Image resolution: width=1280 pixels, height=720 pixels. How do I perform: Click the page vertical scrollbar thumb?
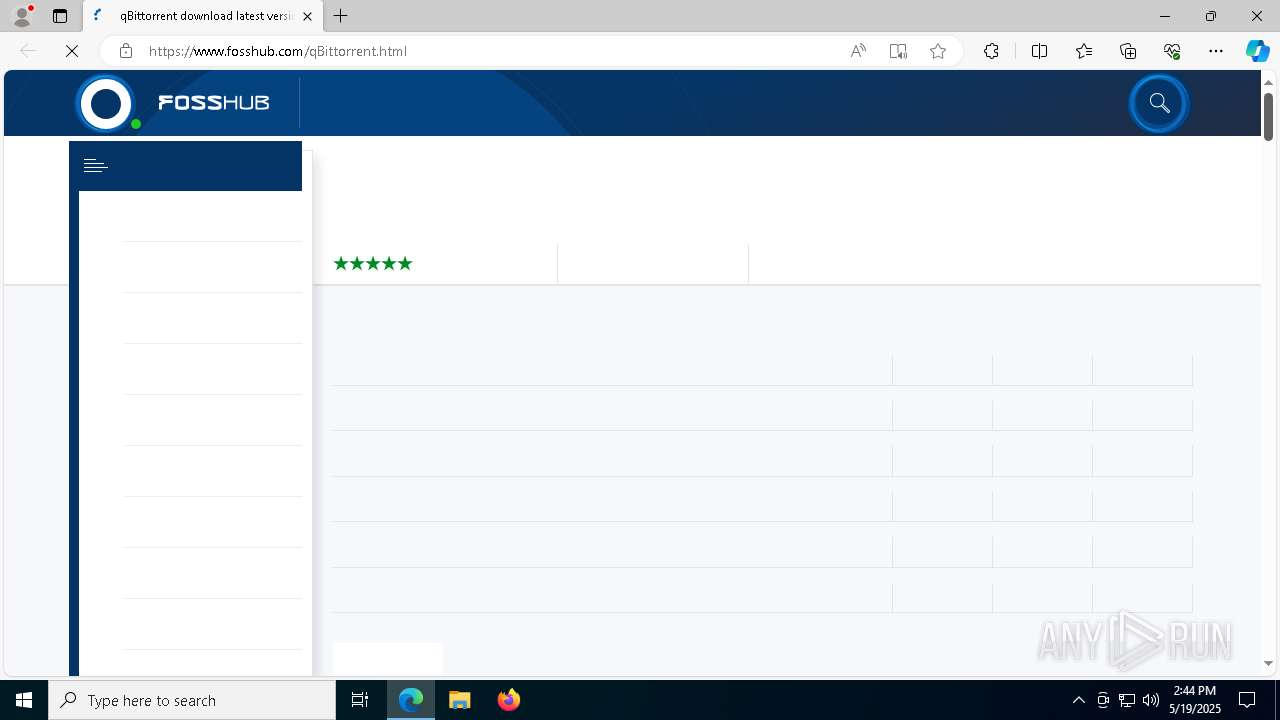click(x=1268, y=116)
